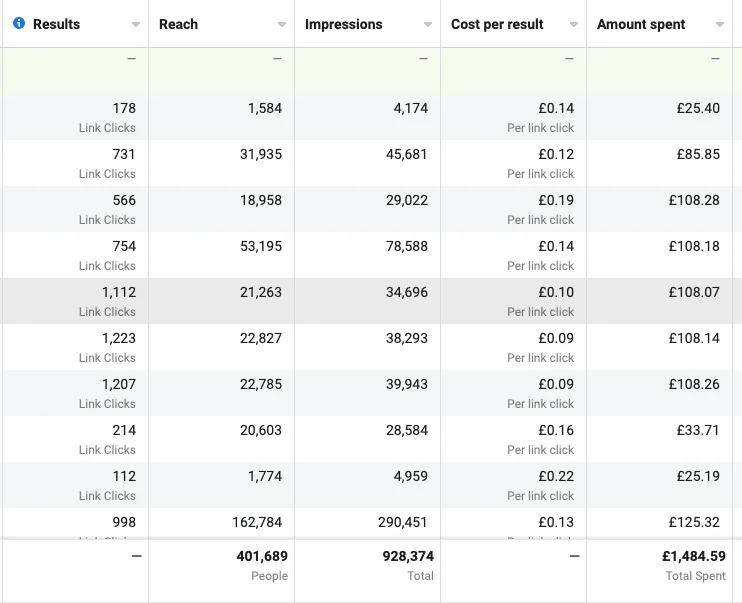742x603 pixels.
Task: Sort by Cost per result header
Action: [497, 24]
